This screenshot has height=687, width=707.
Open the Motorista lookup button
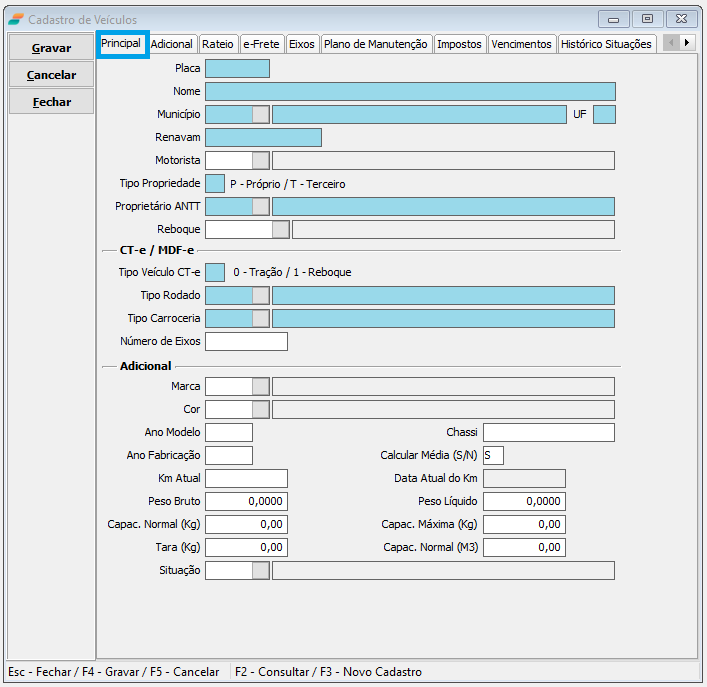(x=261, y=160)
